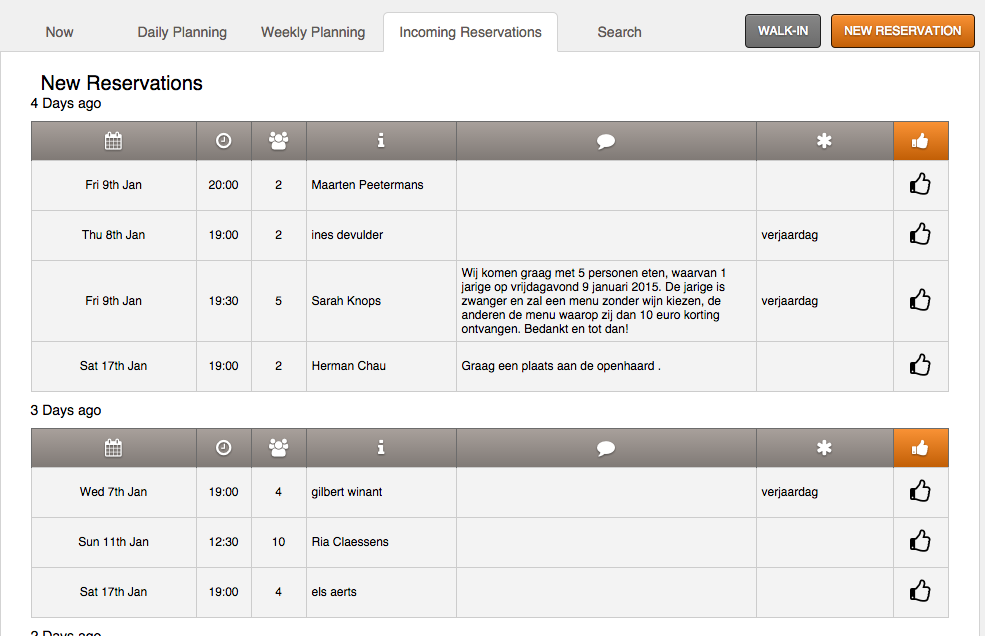Approve Ria Claessens reservation thumbs-up
Image resolution: width=985 pixels, height=636 pixels.
pyautogui.click(x=920, y=542)
